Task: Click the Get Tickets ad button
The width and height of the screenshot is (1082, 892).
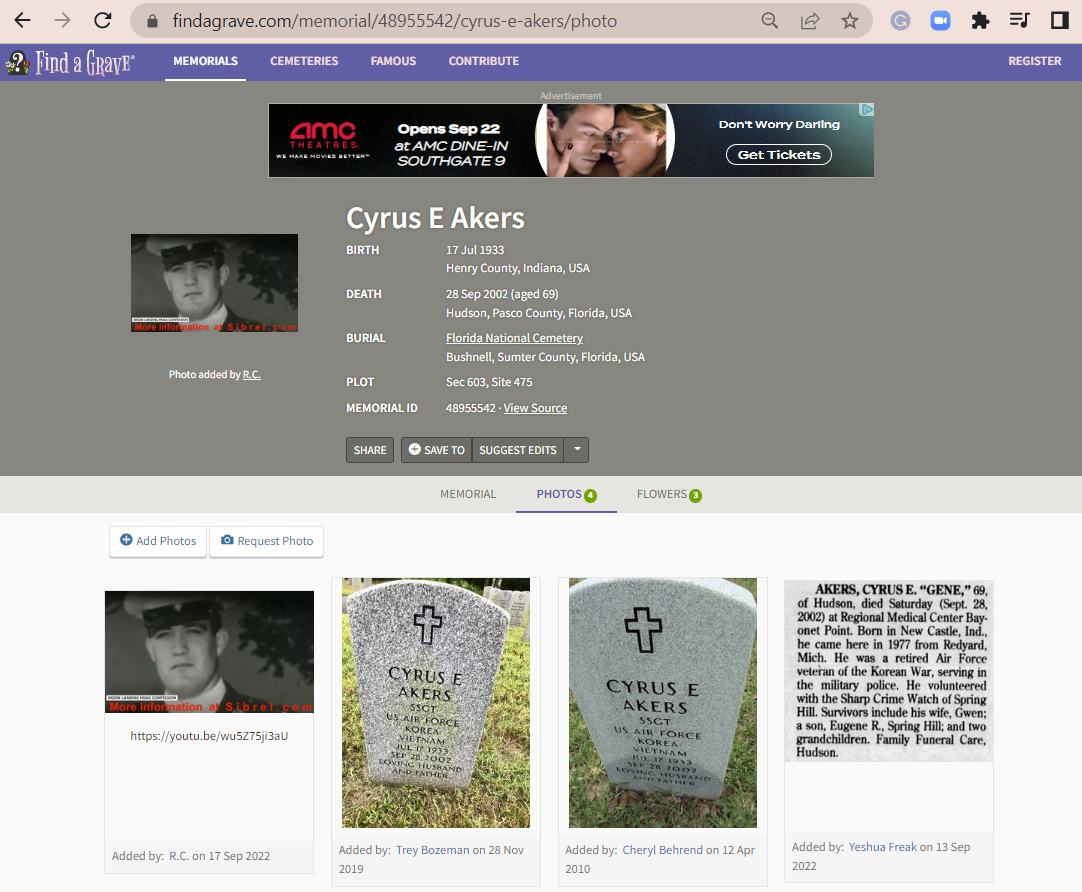Action: point(778,155)
